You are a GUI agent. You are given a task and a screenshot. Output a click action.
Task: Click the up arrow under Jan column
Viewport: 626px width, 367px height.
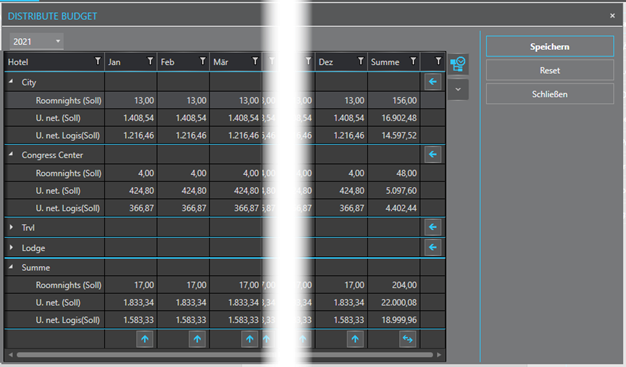coord(145,339)
